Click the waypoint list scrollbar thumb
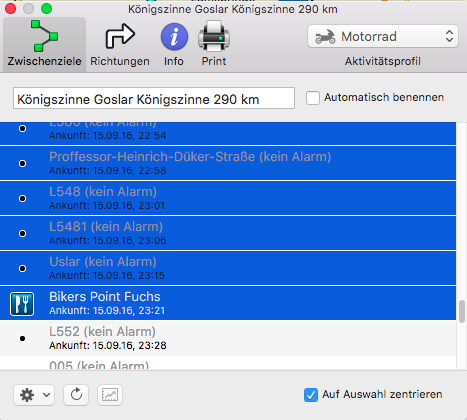Screen dimensions: 467x420 click(x=462, y=312)
